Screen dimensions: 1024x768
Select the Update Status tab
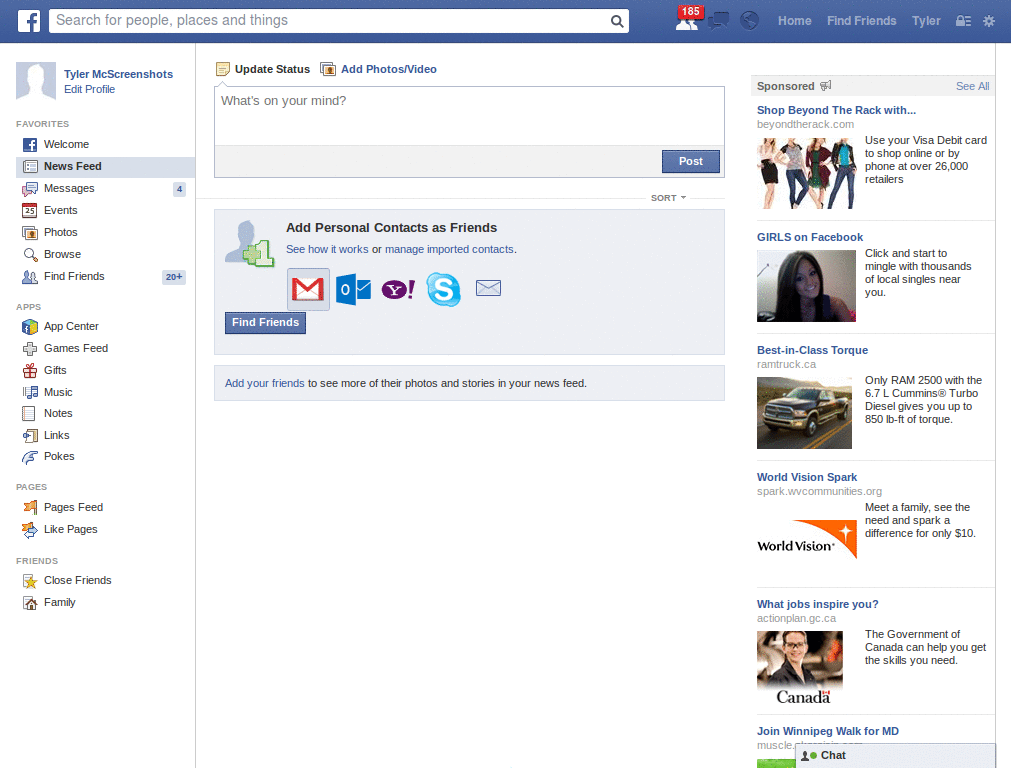pyautogui.click(x=263, y=69)
